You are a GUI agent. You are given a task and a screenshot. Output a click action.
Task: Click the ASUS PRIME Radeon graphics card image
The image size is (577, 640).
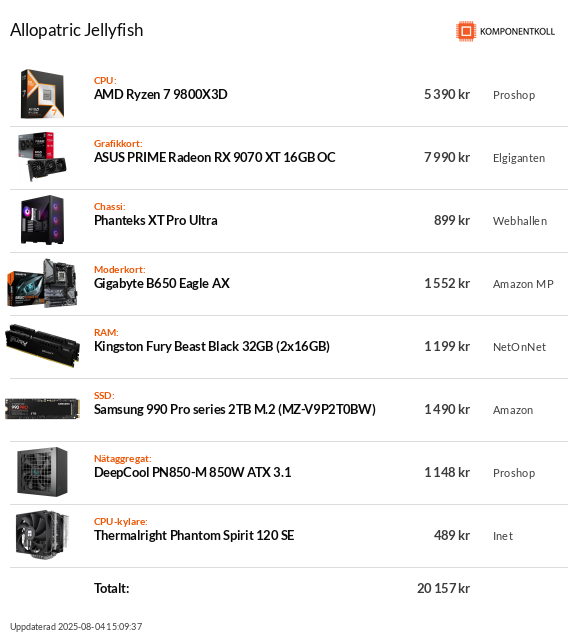tap(42, 157)
